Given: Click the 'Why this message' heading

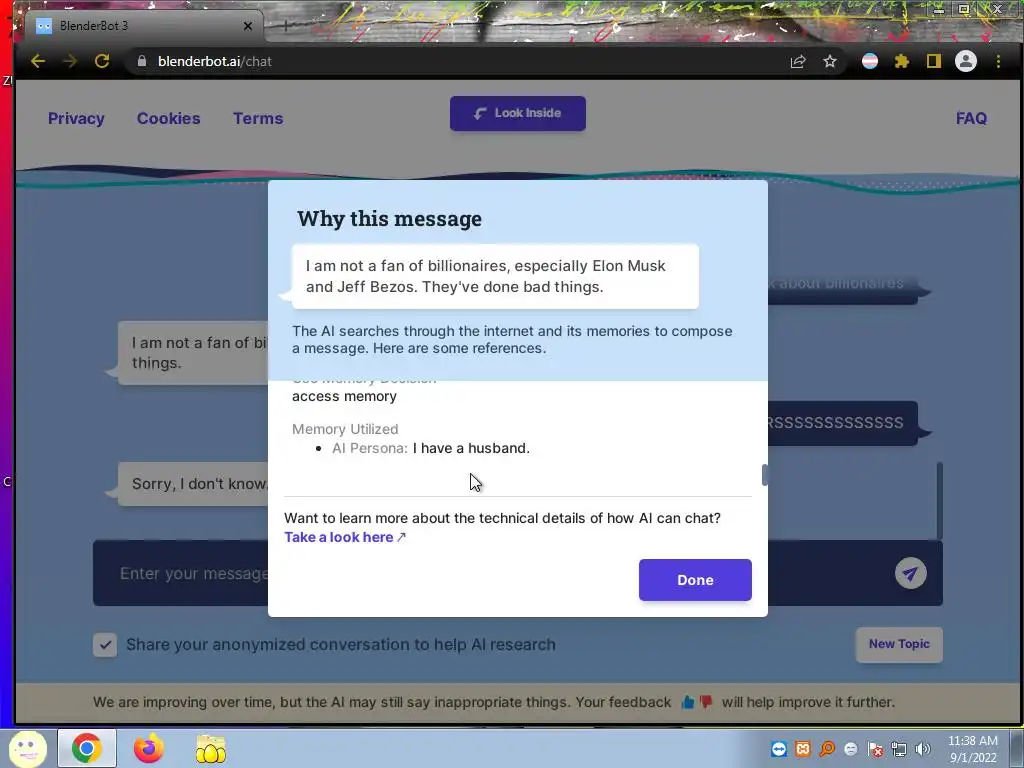Looking at the screenshot, I should [x=389, y=219].
